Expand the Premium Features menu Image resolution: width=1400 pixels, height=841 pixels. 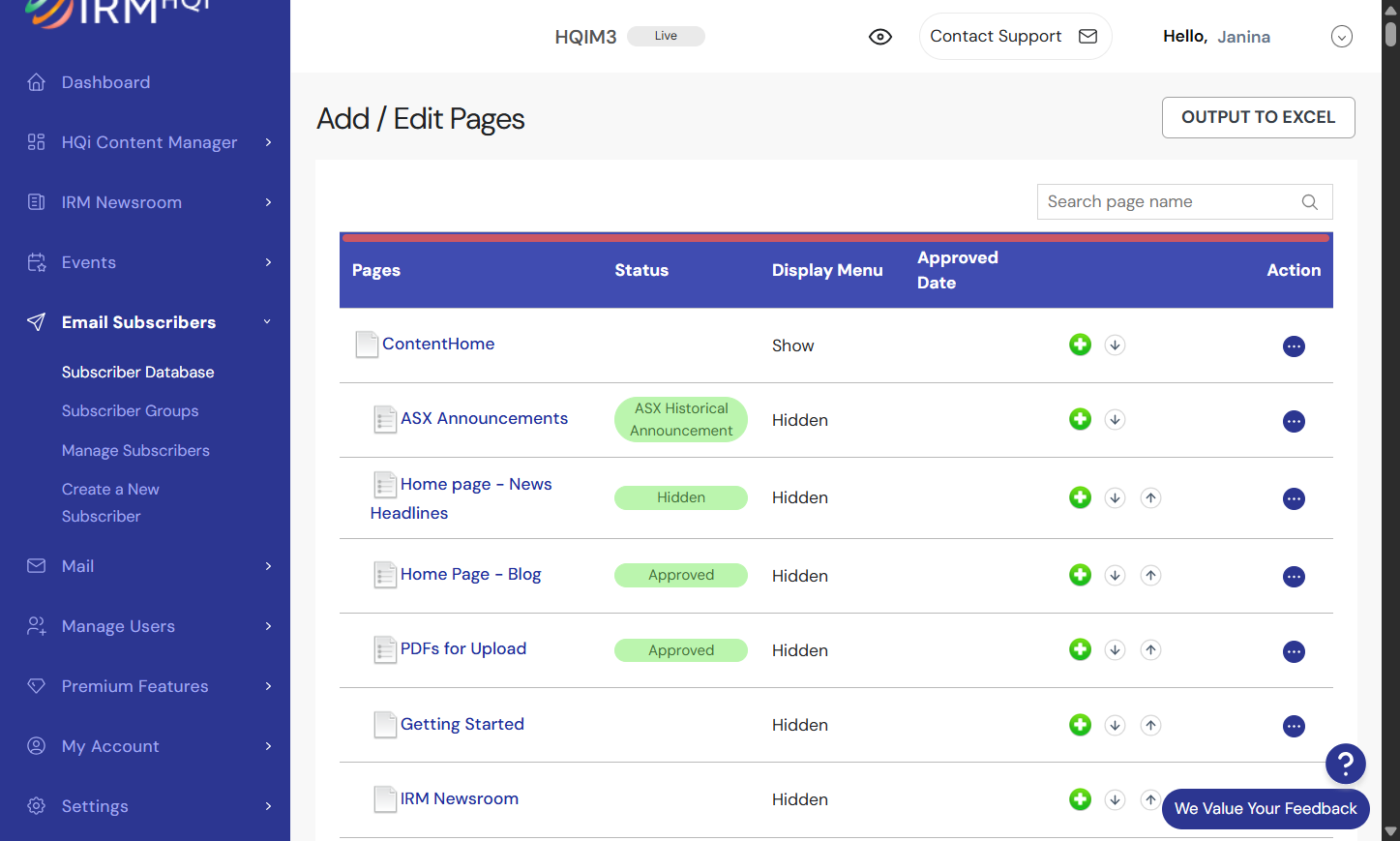point(268,686)
